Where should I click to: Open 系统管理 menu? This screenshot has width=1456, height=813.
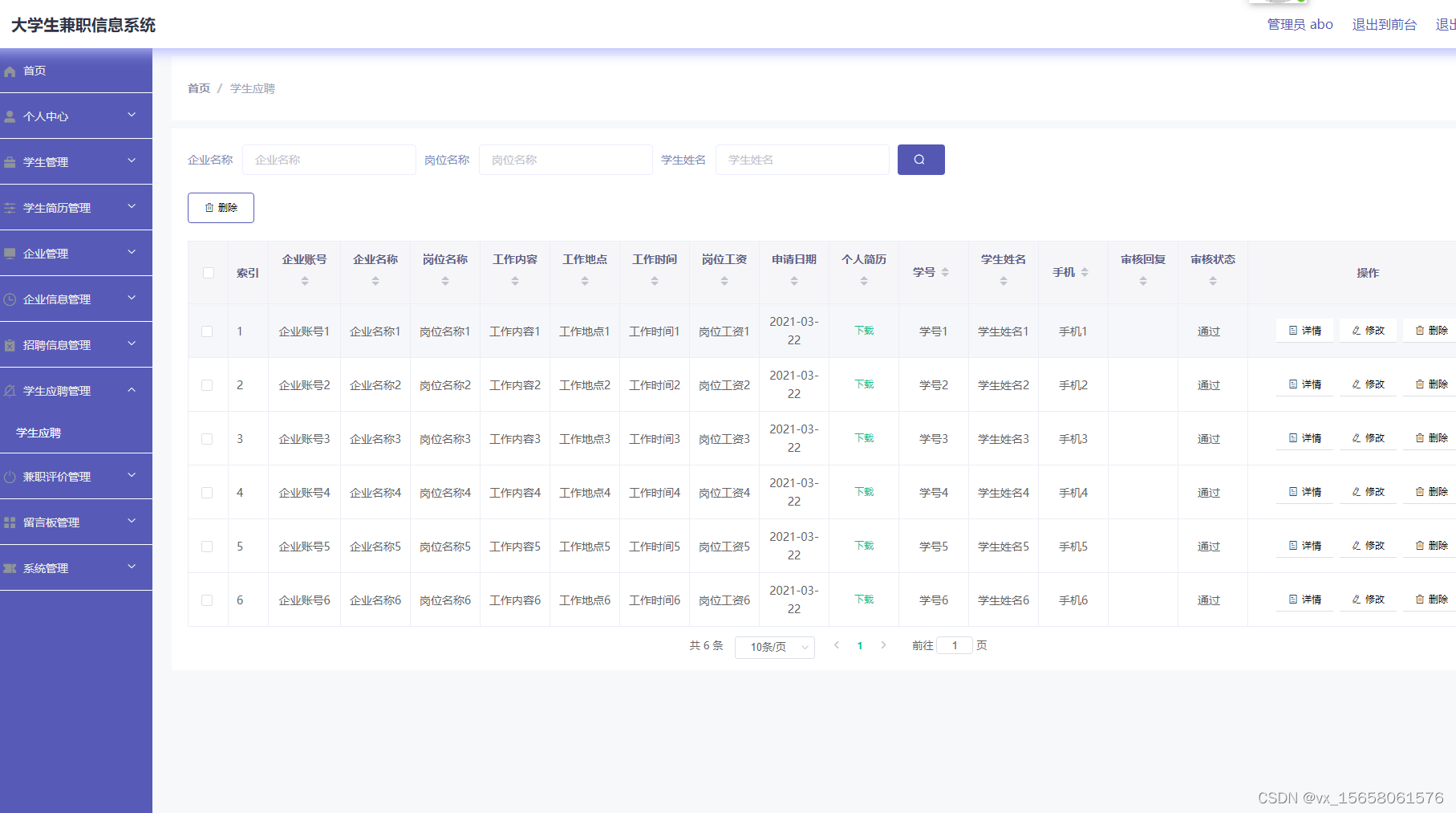tap(76, 568)
